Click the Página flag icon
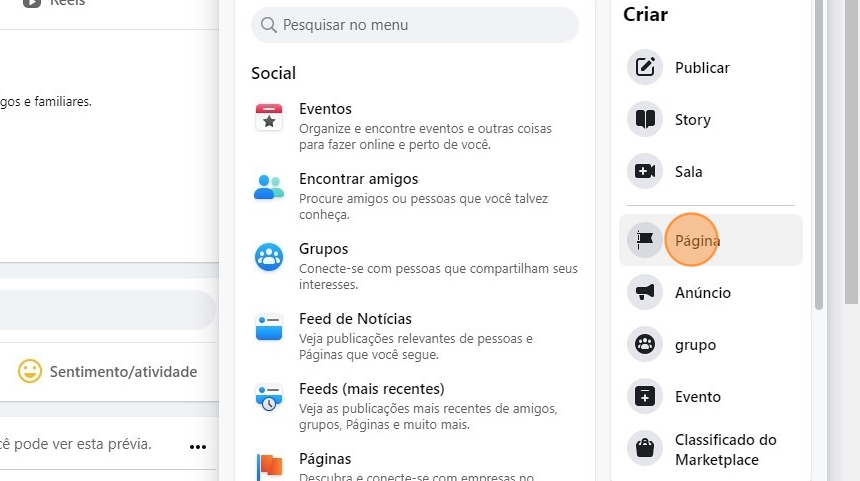The height and width of the screenshot is (481, 860). pyautogui.click(x=645, y=240)
